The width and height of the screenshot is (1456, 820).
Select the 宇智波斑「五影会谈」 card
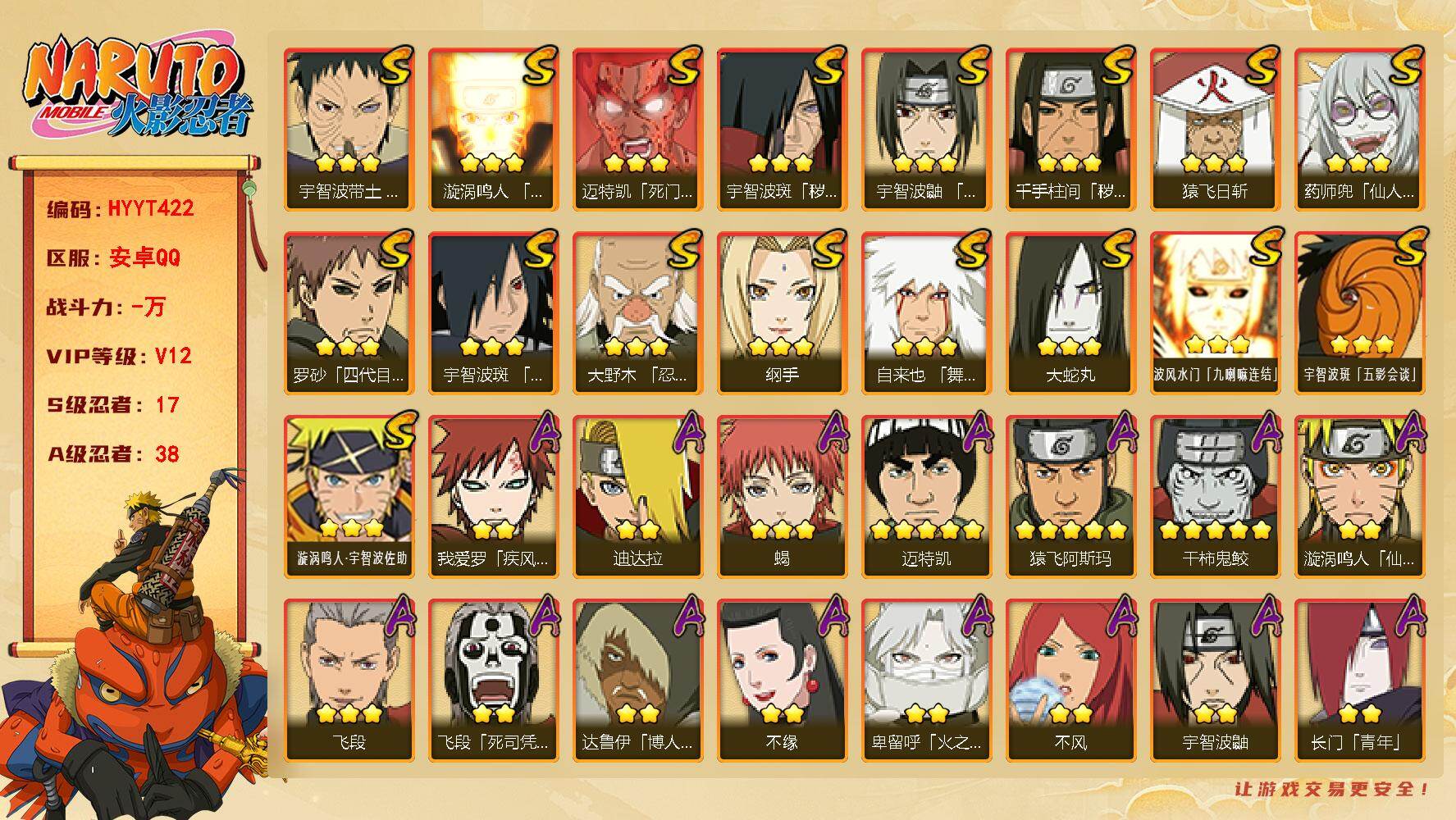tap(1359, 313)
